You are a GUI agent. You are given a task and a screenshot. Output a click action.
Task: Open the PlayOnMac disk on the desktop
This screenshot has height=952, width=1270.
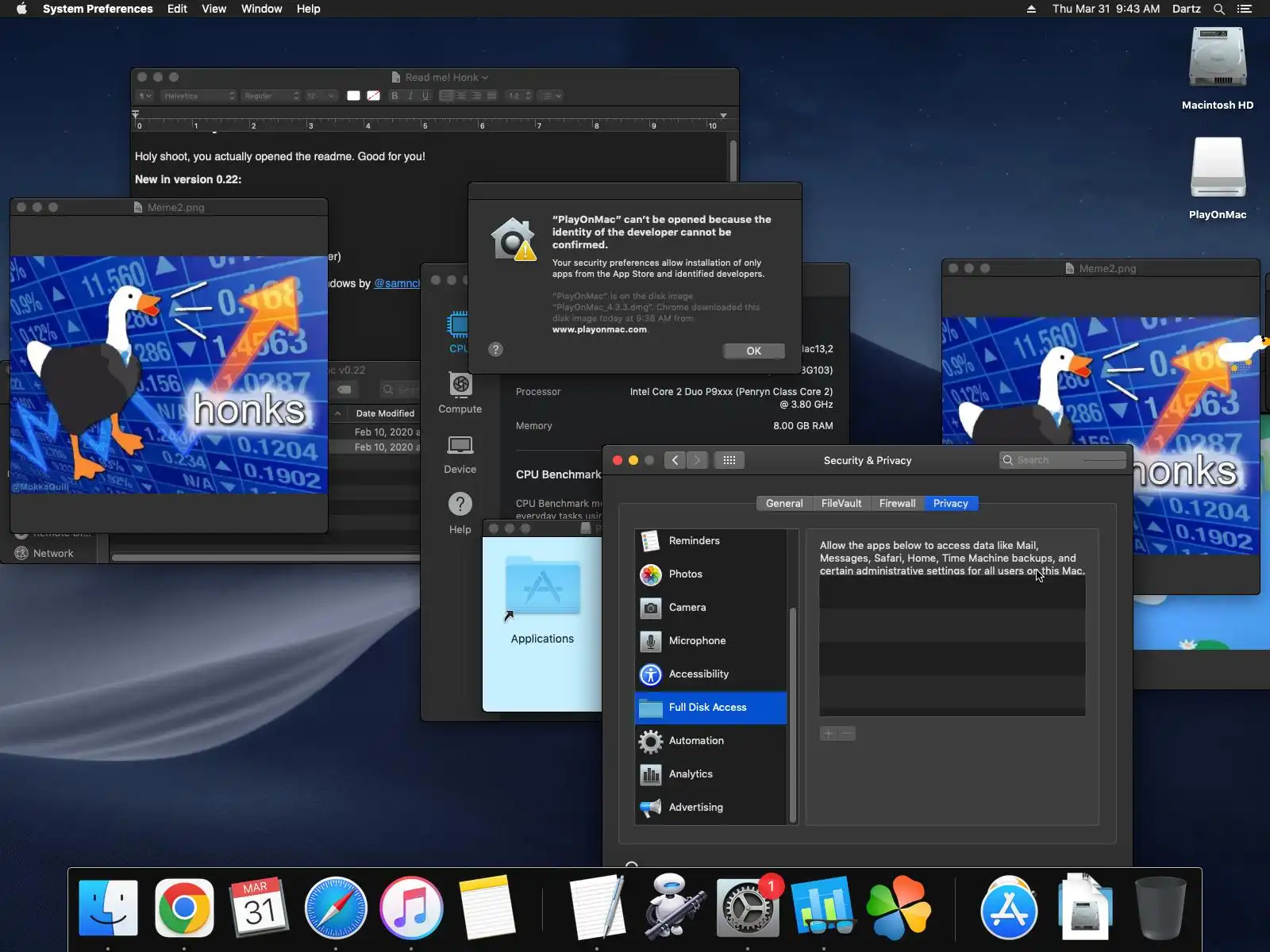coord(1218,178)
